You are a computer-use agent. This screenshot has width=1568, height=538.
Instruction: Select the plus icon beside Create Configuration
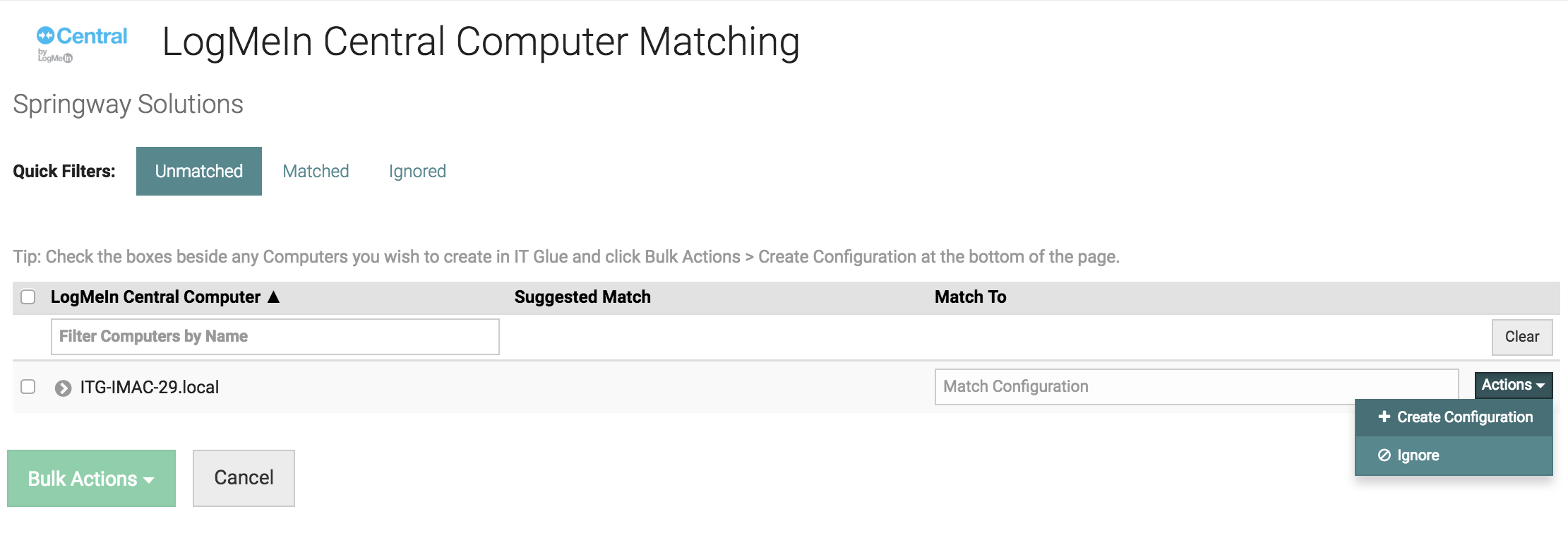[x=1386, y=417]
